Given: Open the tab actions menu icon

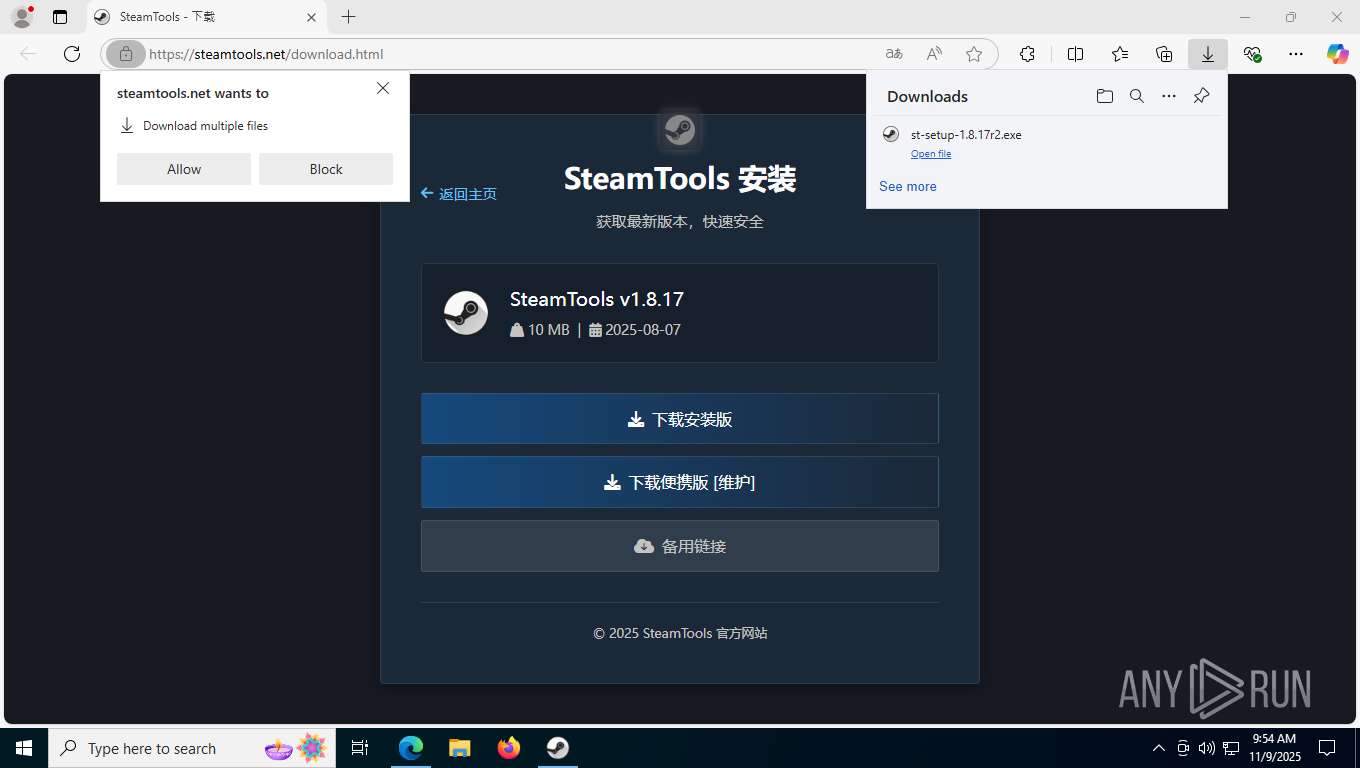Looking at the screenshot, I should 60,17.
